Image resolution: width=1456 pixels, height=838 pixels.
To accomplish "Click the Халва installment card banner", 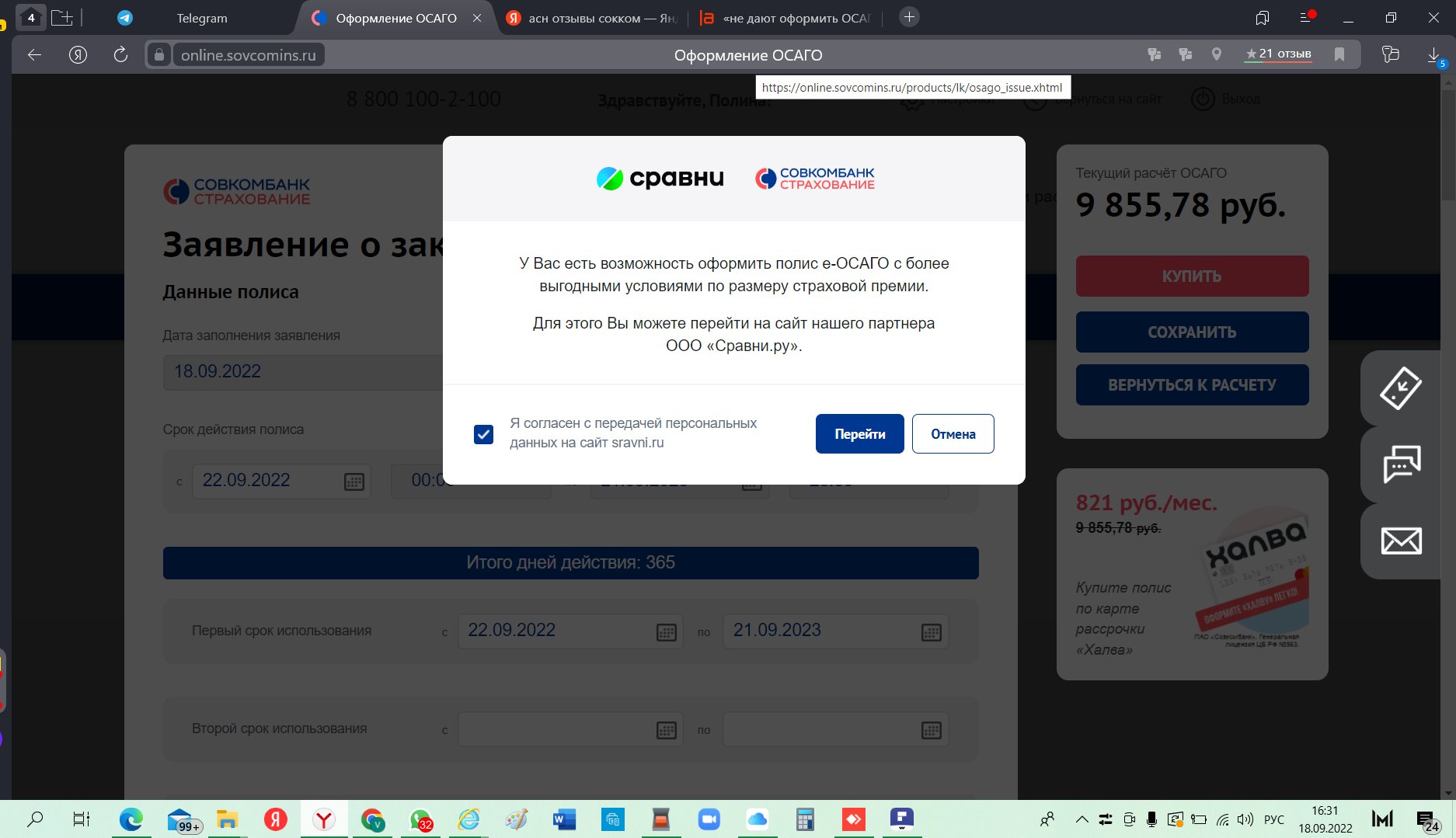I will (x=1192, y=574).
